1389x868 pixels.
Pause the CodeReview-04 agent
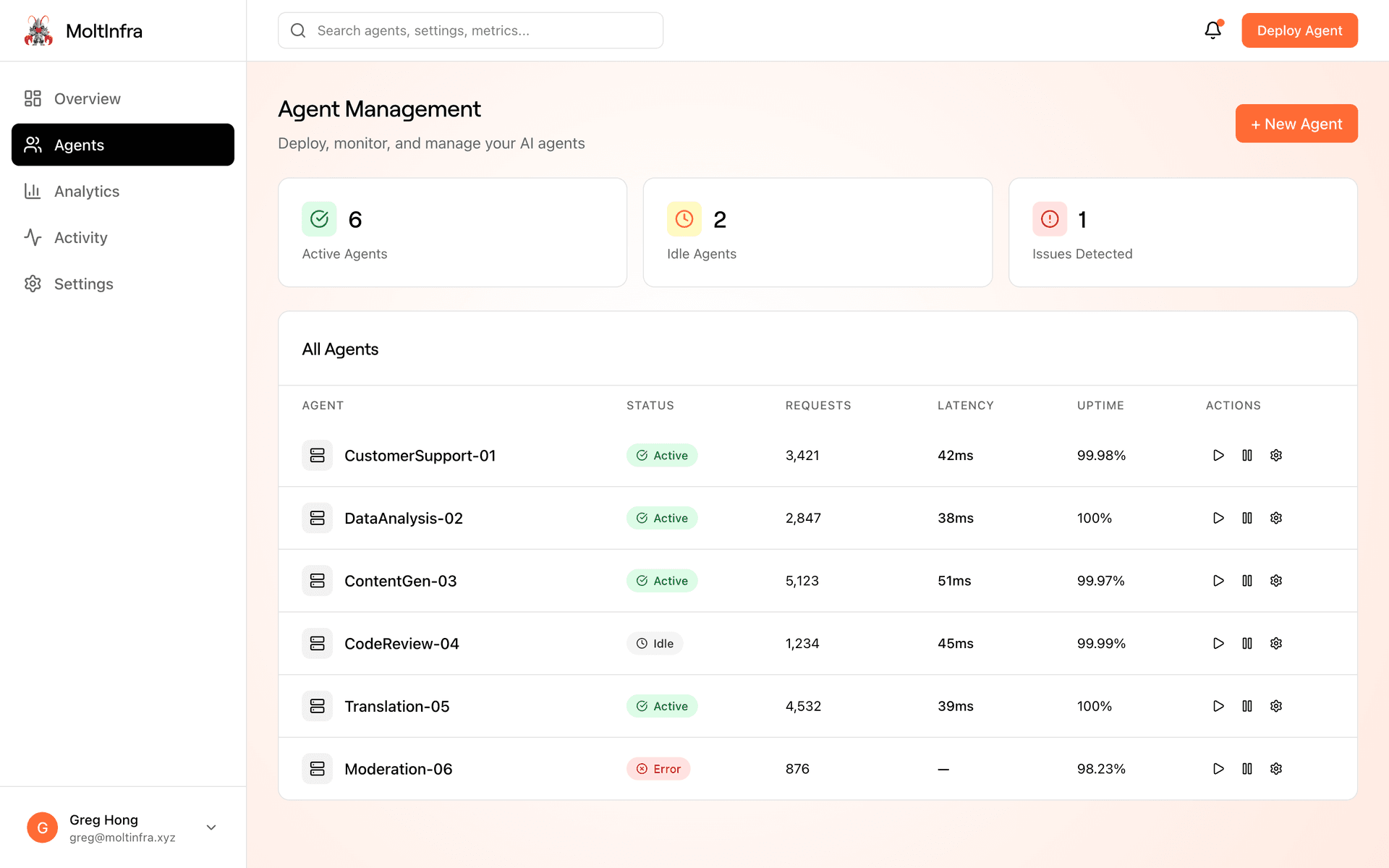[1247, 643]
